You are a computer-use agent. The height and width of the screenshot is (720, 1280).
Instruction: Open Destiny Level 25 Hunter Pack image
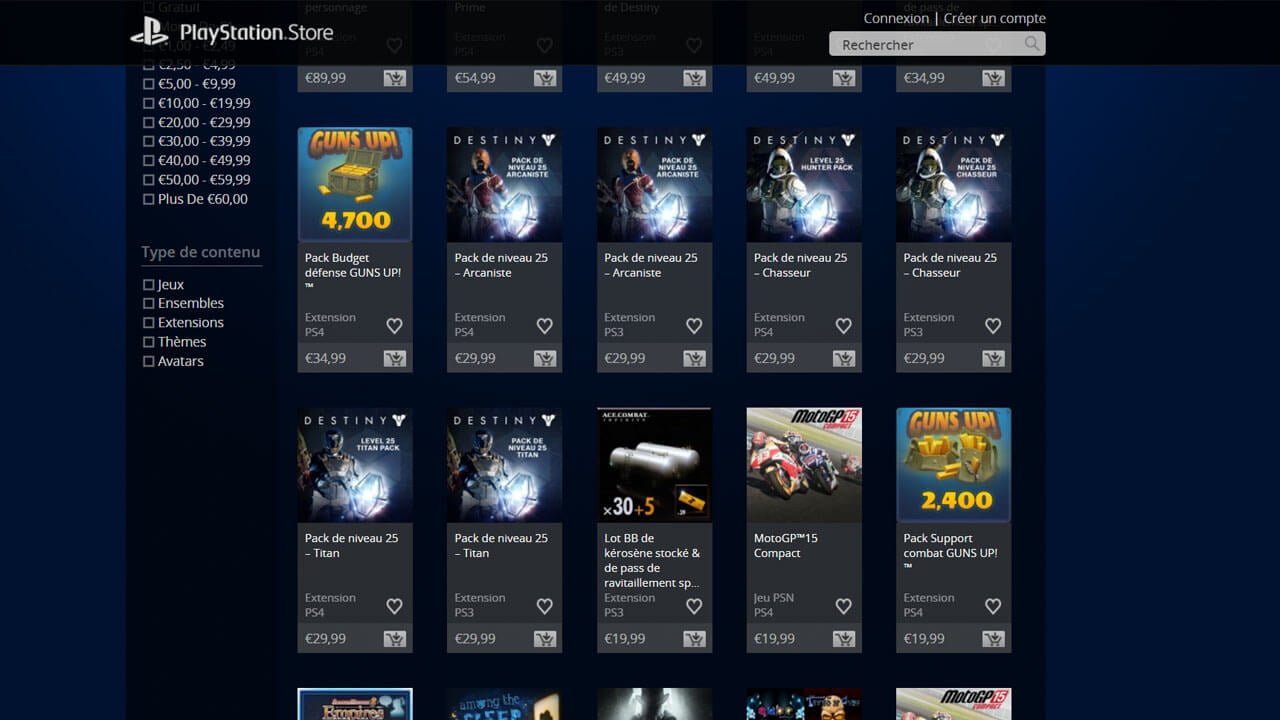pos(804,185)
